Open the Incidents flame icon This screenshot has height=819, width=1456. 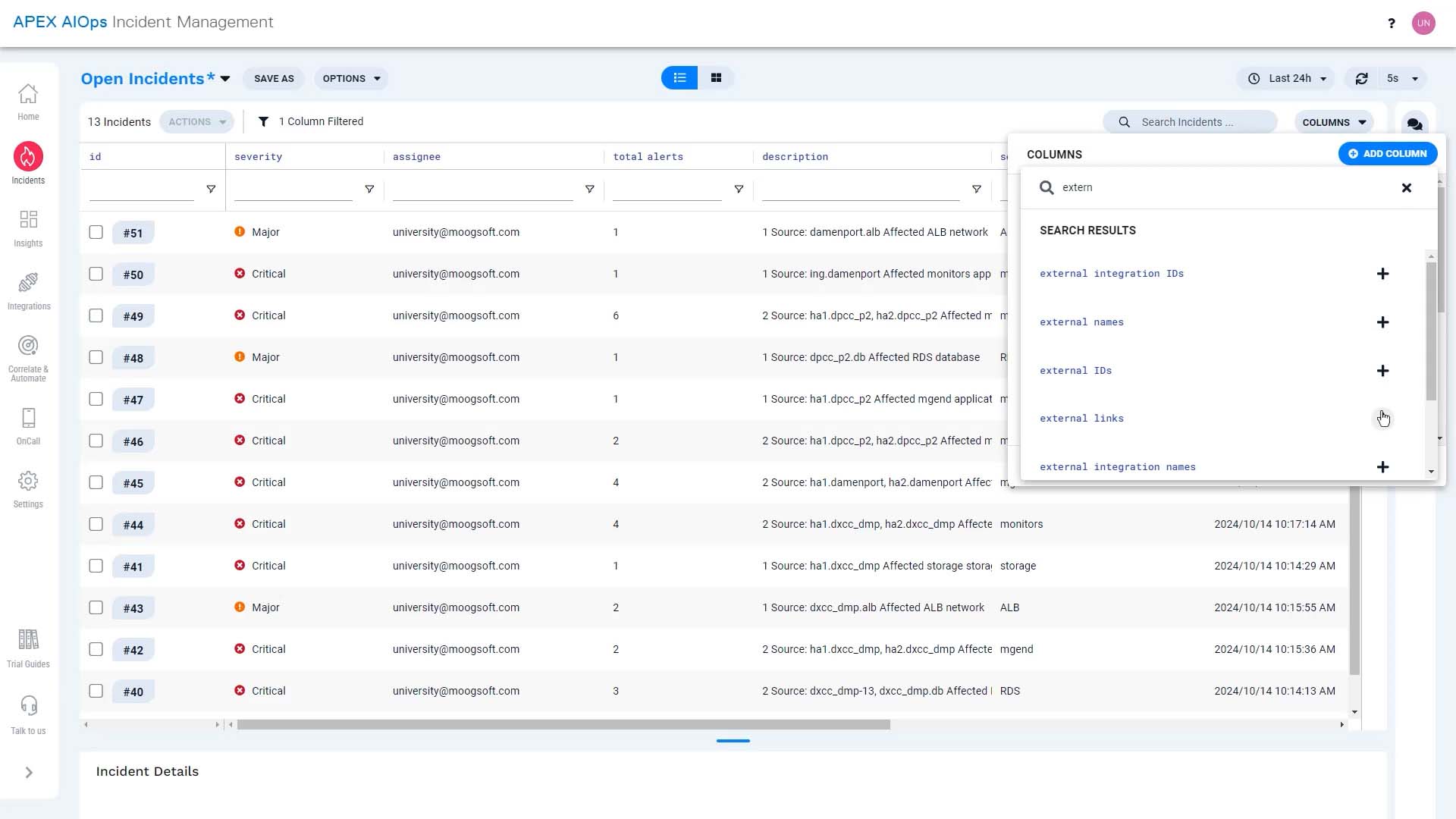[28, 156]
